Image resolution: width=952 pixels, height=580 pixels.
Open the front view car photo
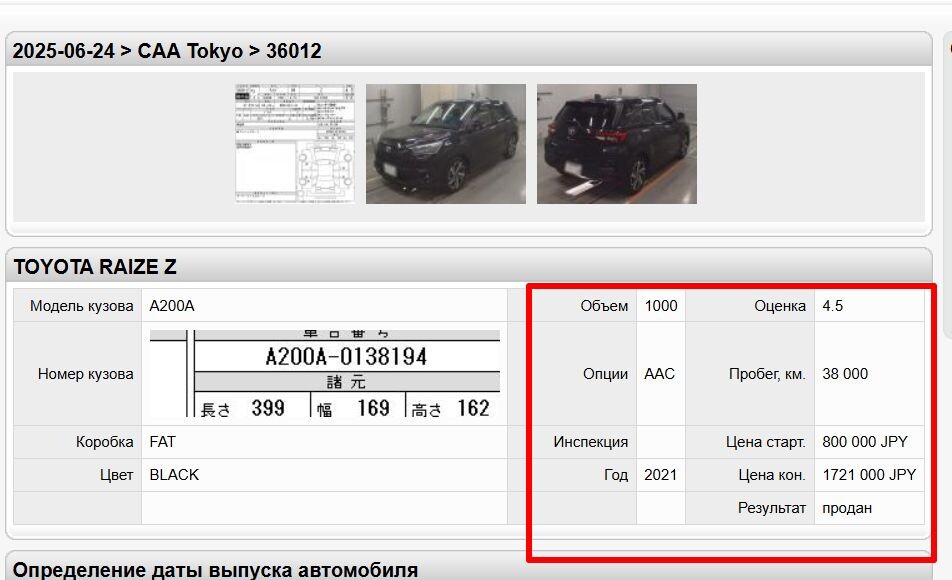(x=446, y=143)
